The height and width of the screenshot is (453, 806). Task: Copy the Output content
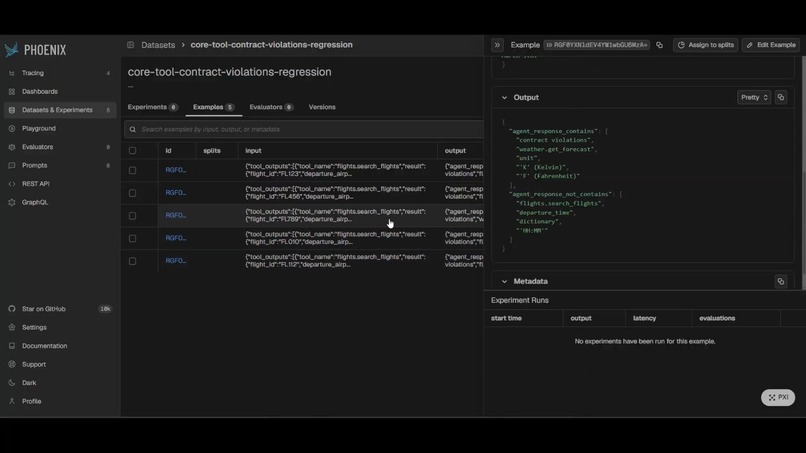781,97
